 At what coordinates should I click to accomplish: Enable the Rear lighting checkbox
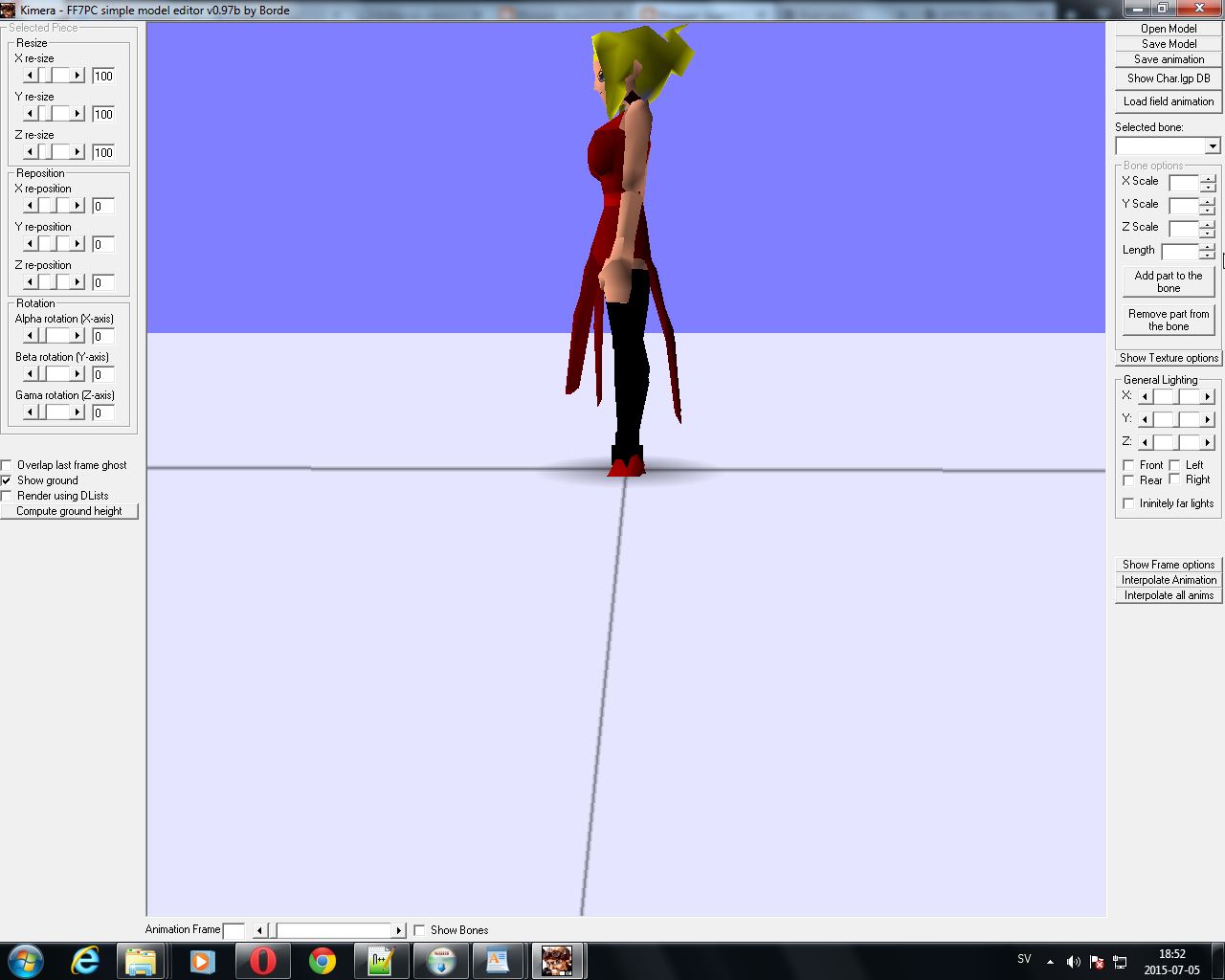click(1128, 480)
